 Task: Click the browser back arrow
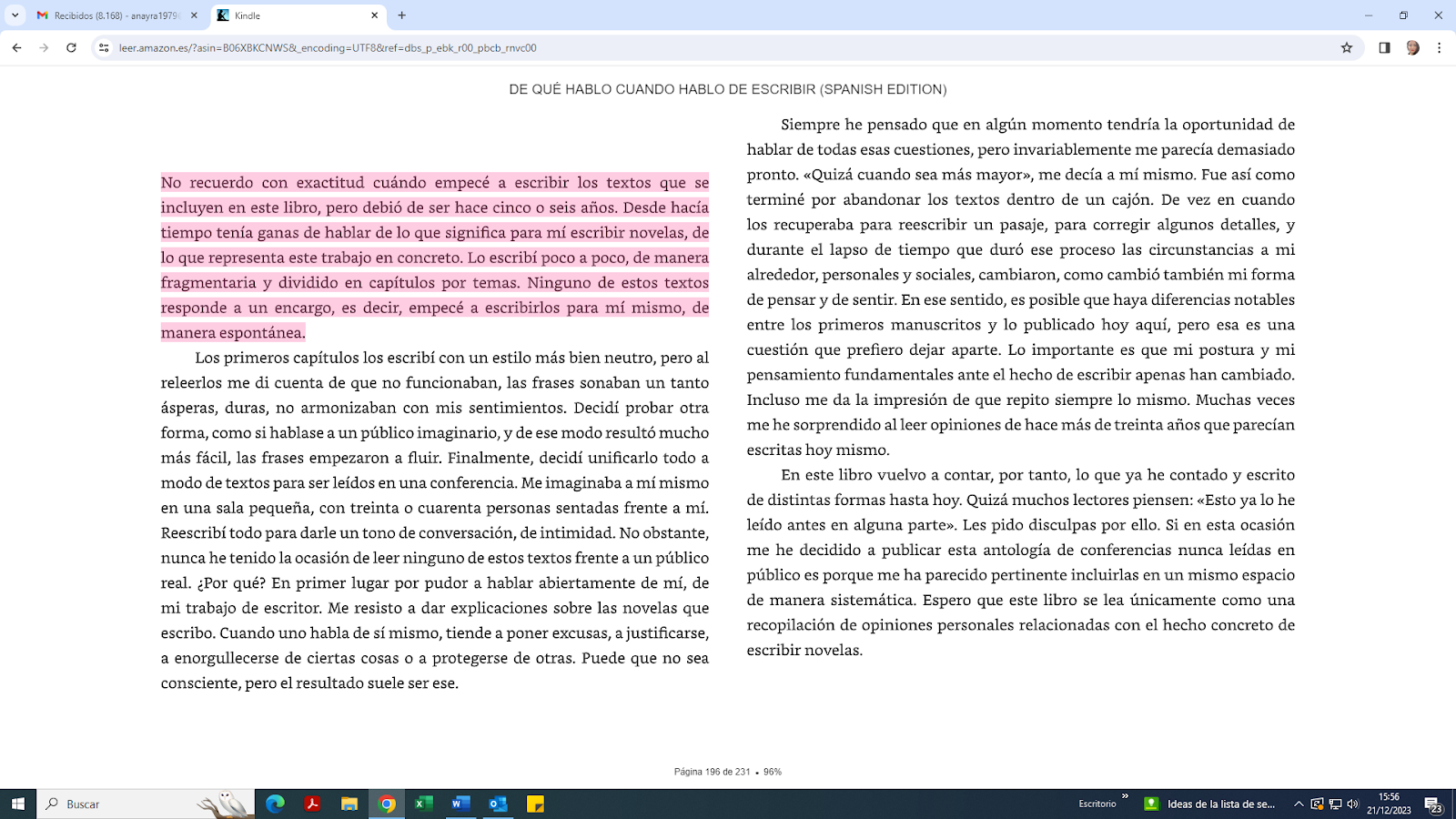[16, 48]
